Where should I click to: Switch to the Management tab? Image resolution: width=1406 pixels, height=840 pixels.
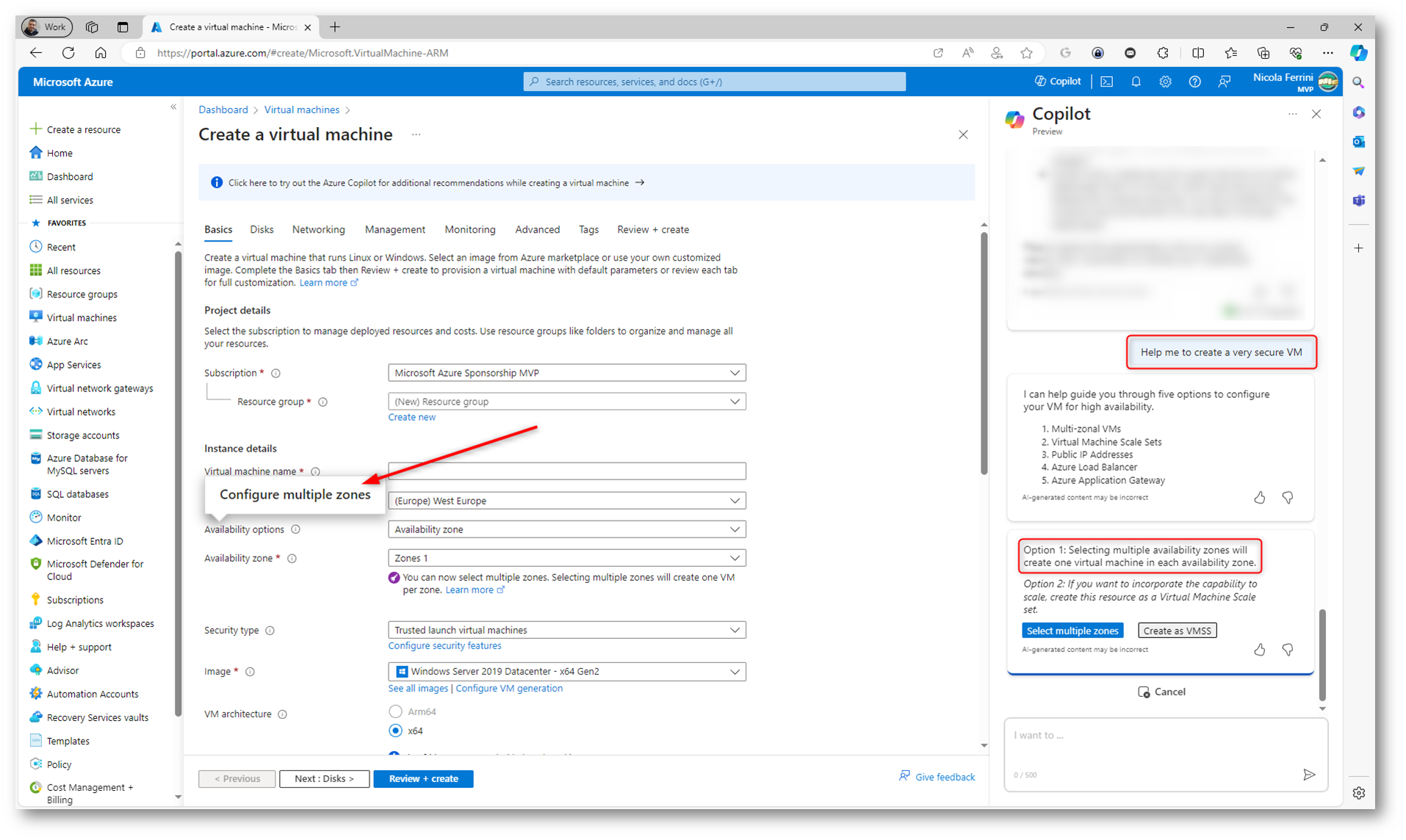click(x=394, y=230)
